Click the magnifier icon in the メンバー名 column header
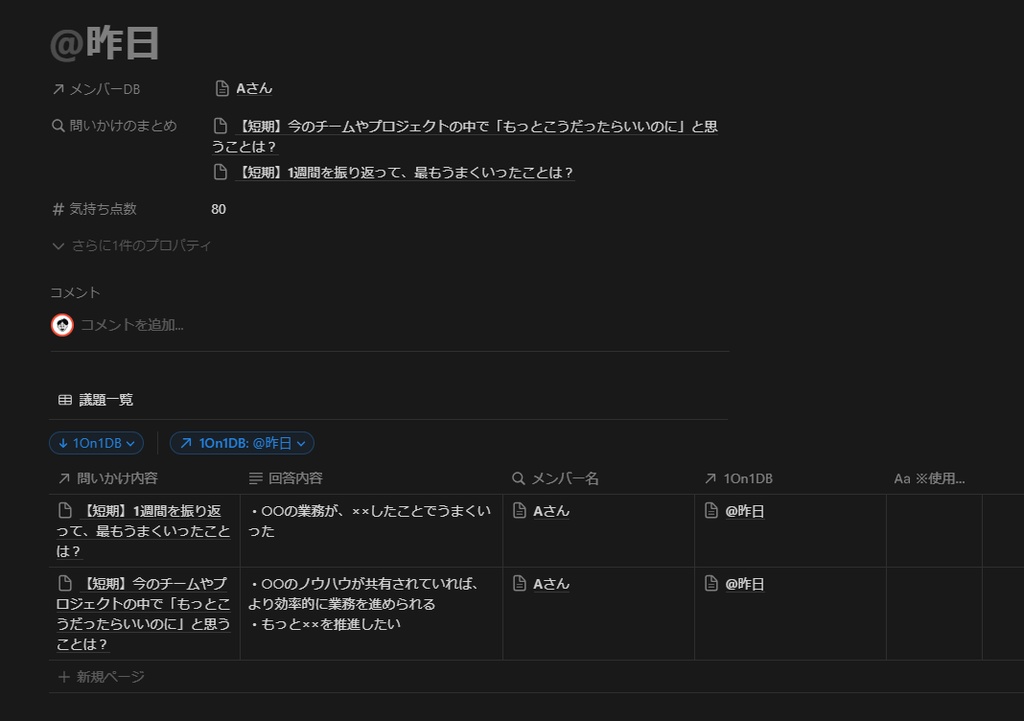Viewport: 1024px width, 721px height. [519, 478]
